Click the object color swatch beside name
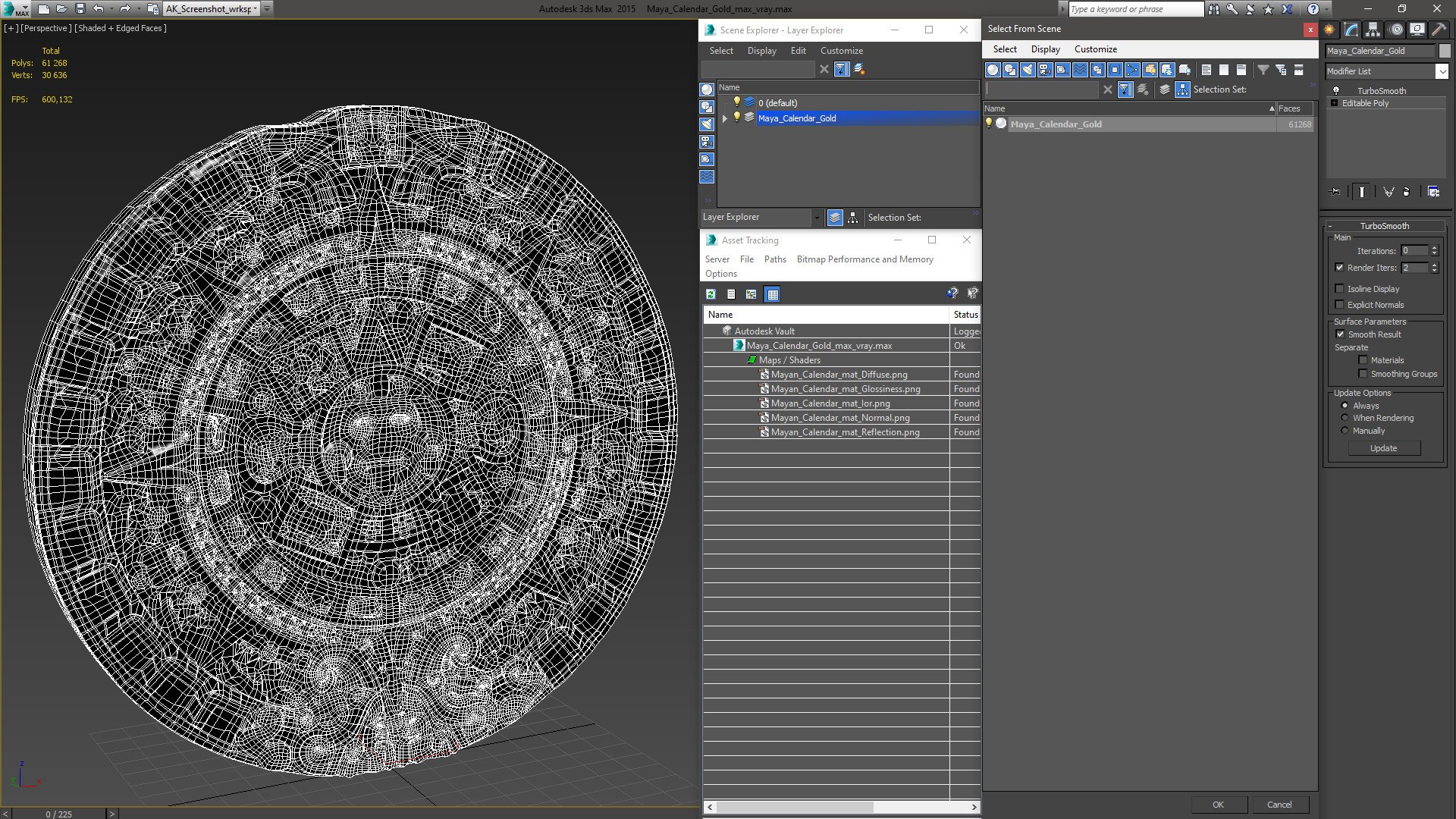 coord(1445,51)
